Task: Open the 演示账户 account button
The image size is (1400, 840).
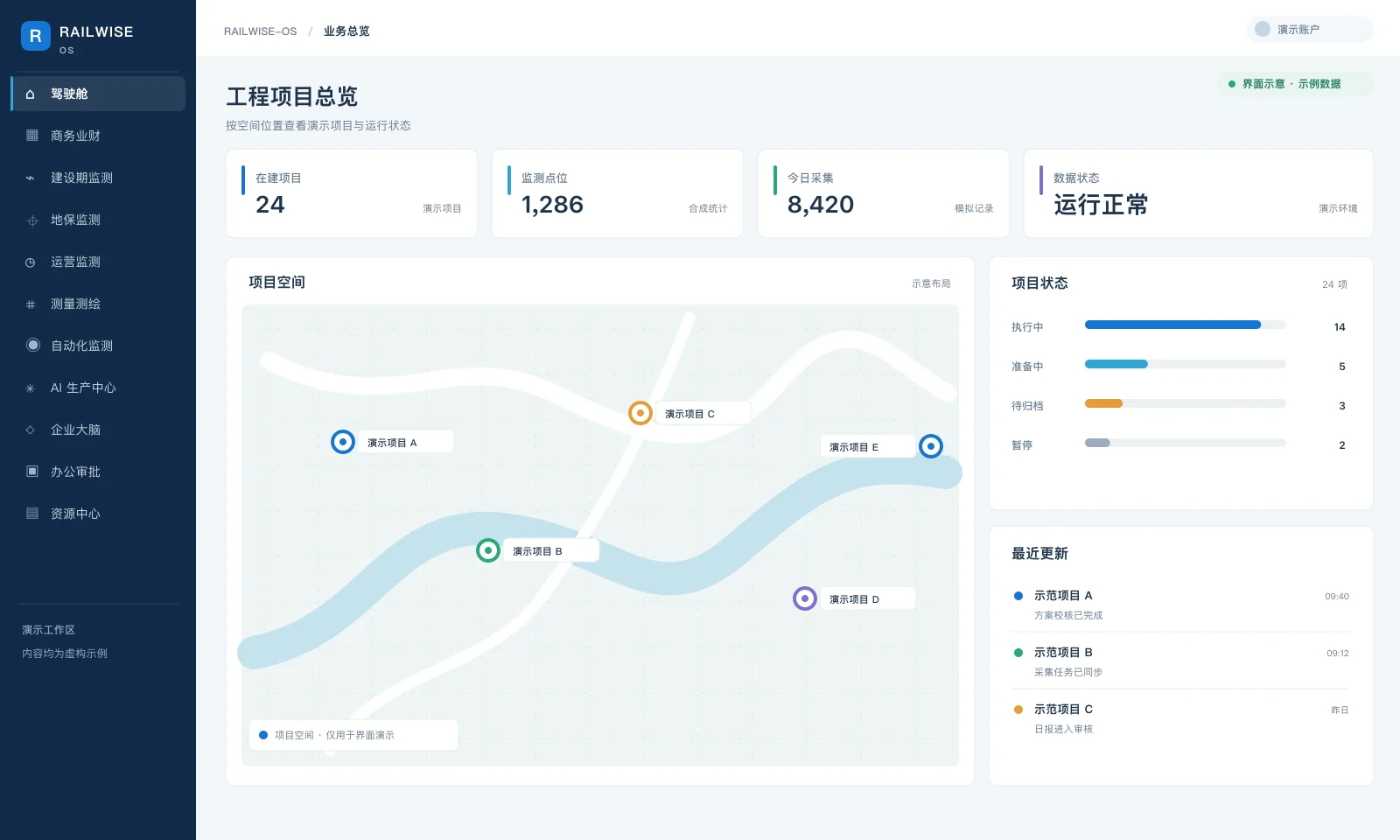Action: click(1309, 29)
